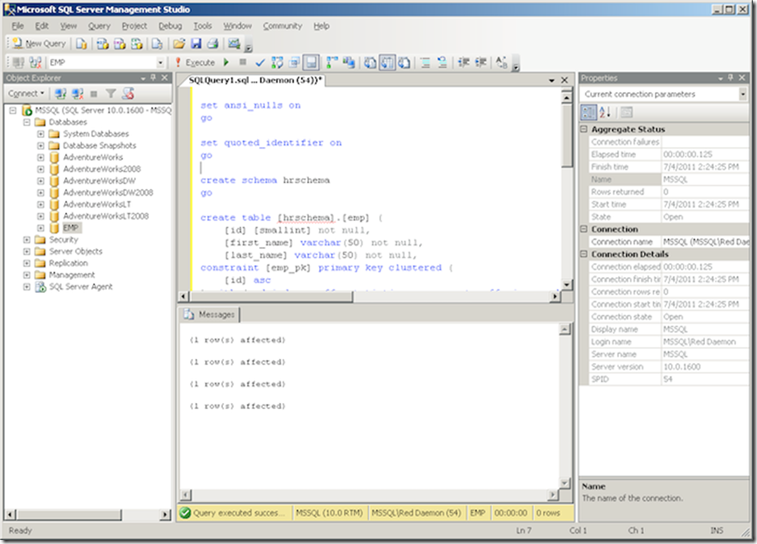
Task: Collapse the Connection Details section
Action: click(x=584, y=254)
